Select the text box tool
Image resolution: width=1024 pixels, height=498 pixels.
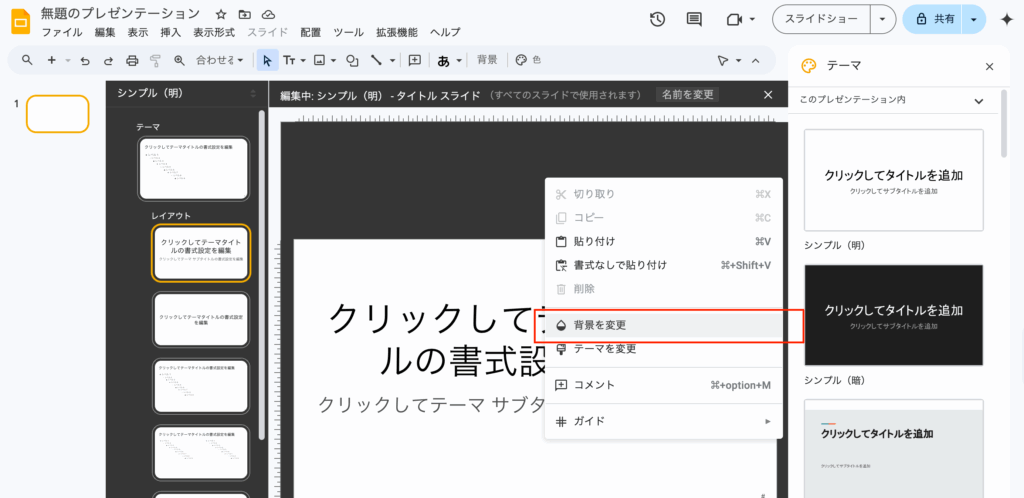[290, 60]
